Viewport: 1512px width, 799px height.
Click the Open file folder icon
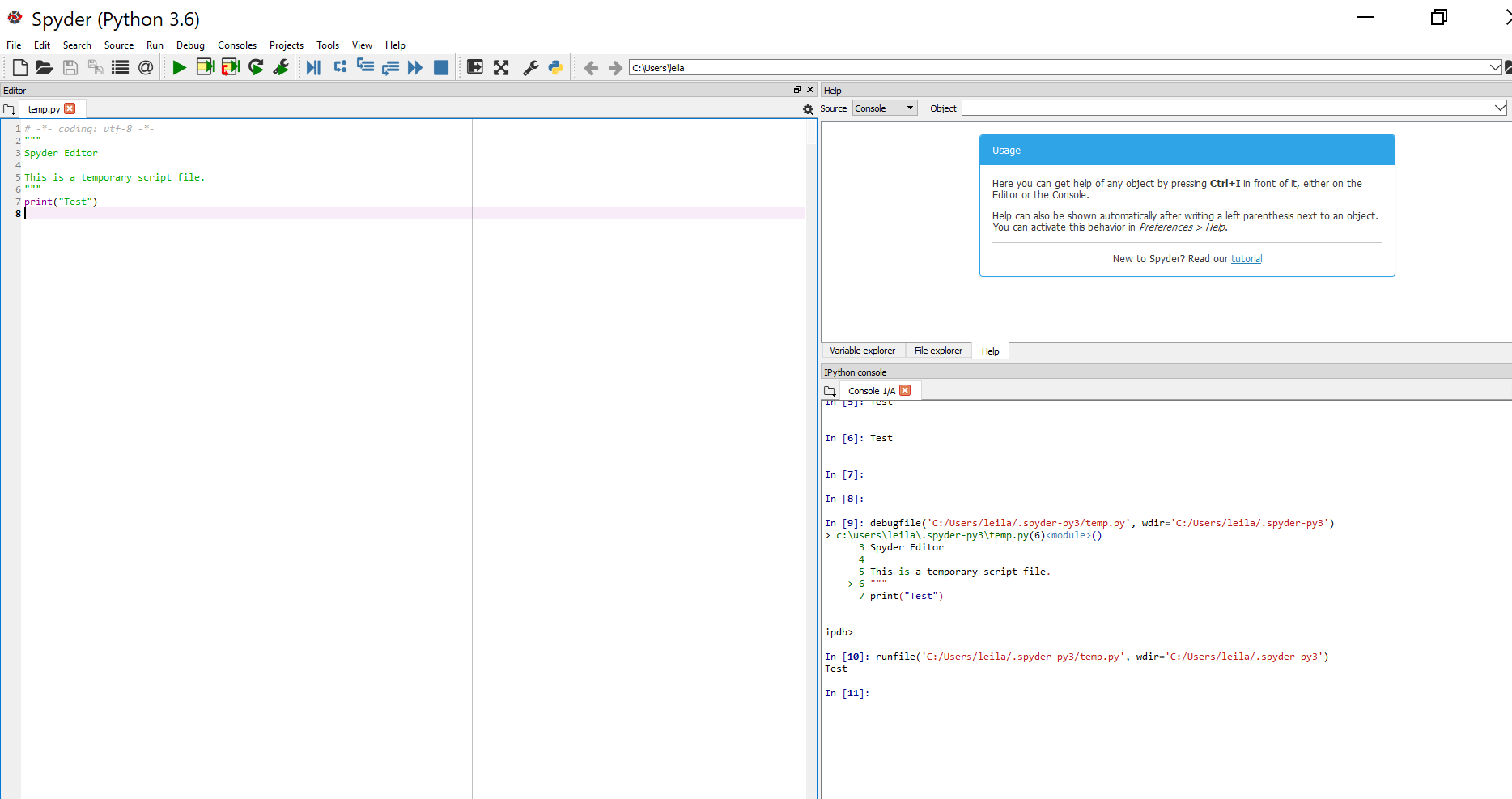click(45, 68)
